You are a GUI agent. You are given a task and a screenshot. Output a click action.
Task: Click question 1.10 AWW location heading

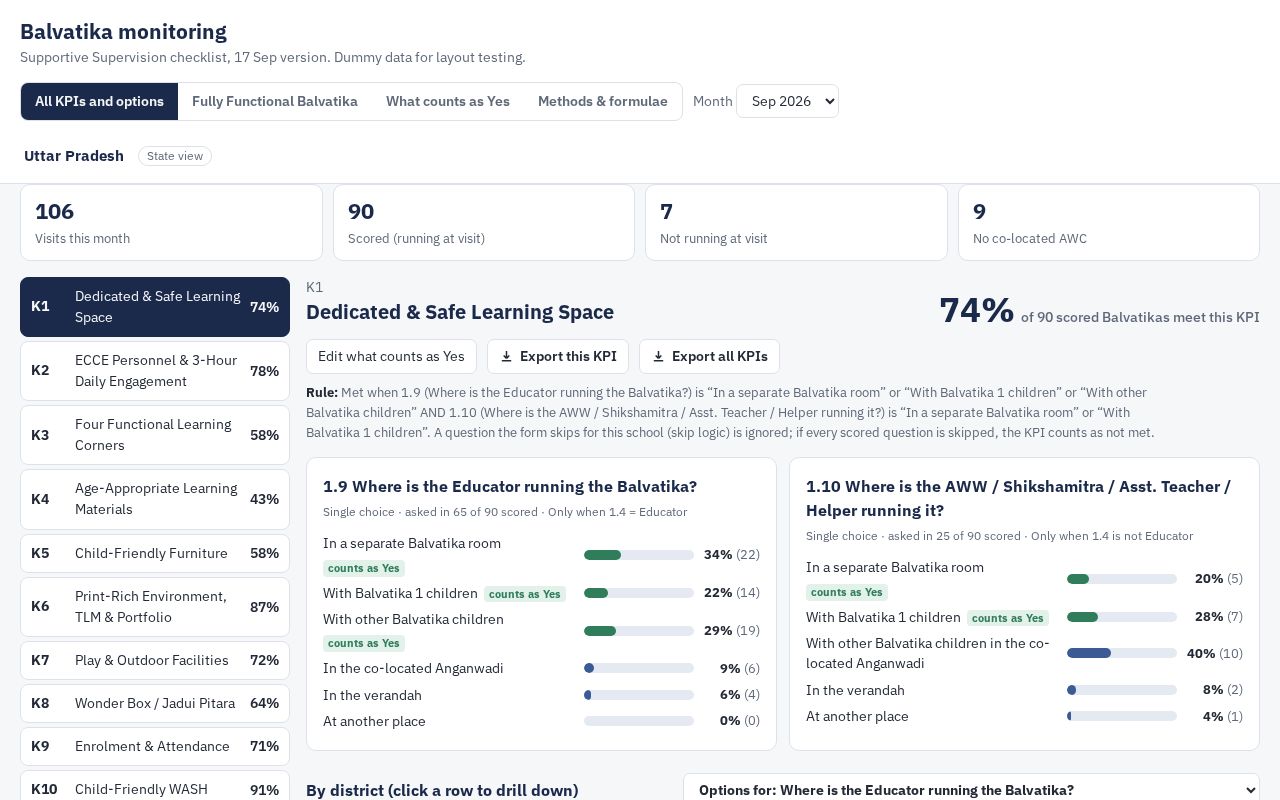(x=1018, y=498)
